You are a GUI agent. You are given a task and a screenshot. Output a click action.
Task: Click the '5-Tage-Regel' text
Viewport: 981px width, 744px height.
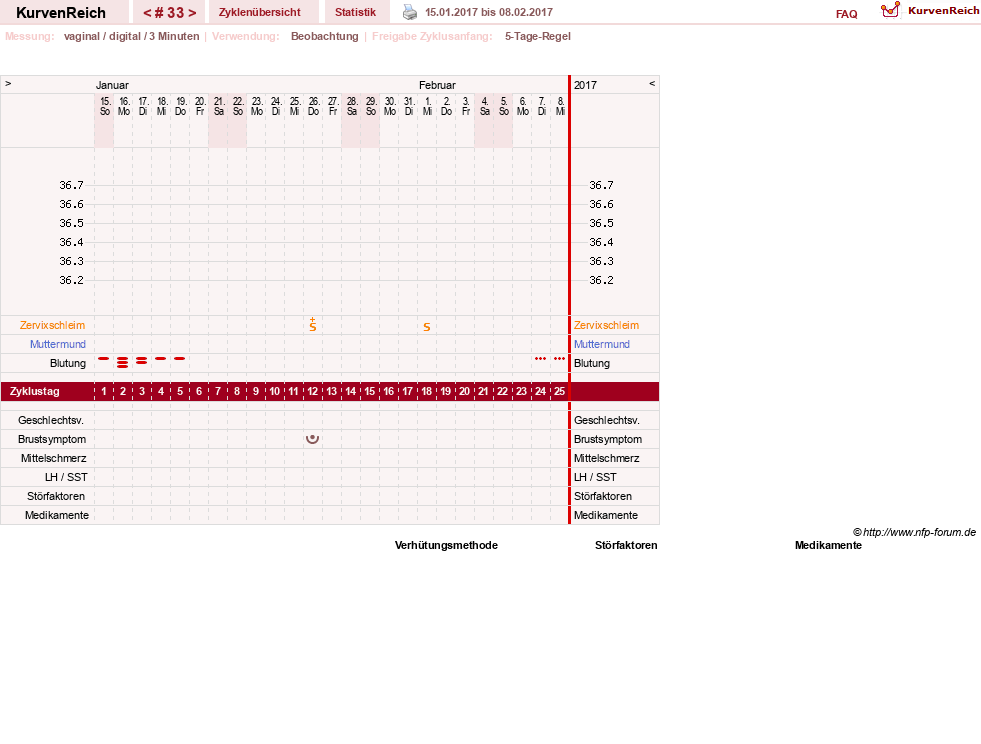point(538,36)
